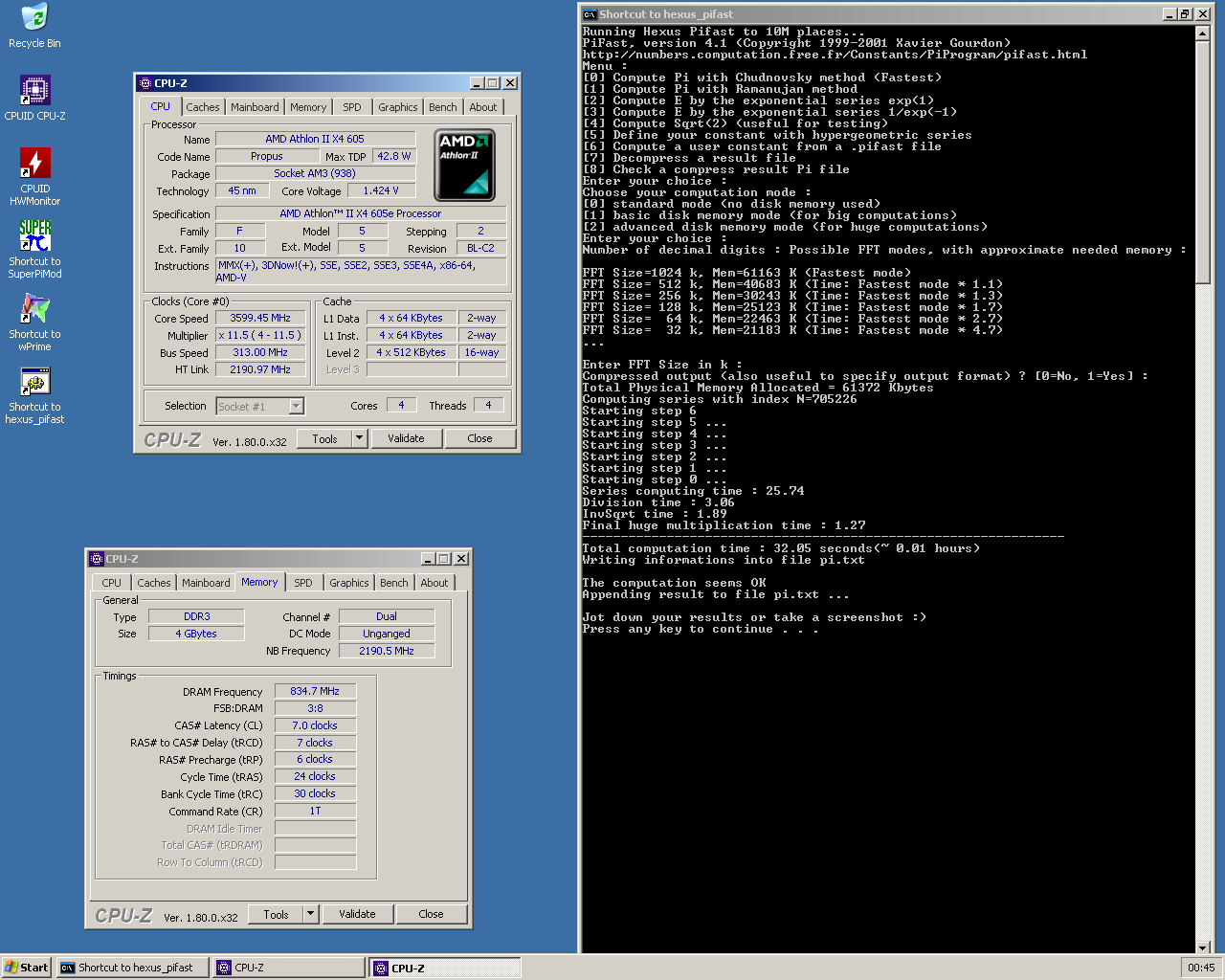Expand the Socket #1 selection dropdown
The height and width of the screenshot is (980, 1225).
tap(296, 406)
